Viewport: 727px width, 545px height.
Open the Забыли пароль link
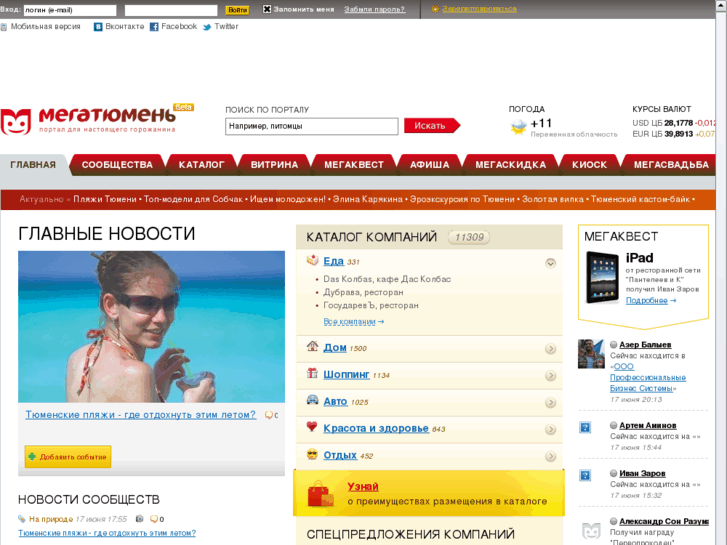coord(375,9)
